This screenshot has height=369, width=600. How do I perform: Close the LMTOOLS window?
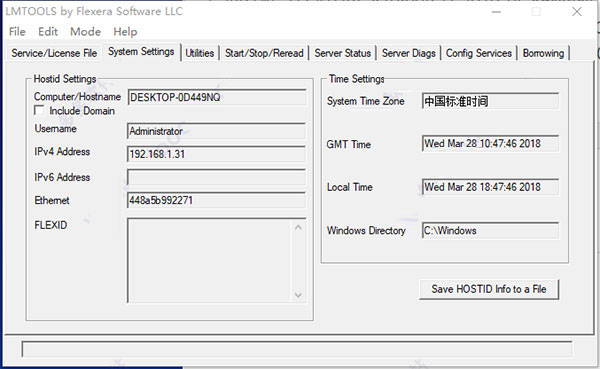point(577,12)
